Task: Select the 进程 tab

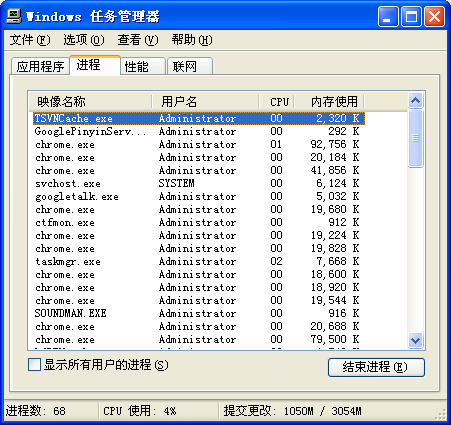Action: coord(95,65)
